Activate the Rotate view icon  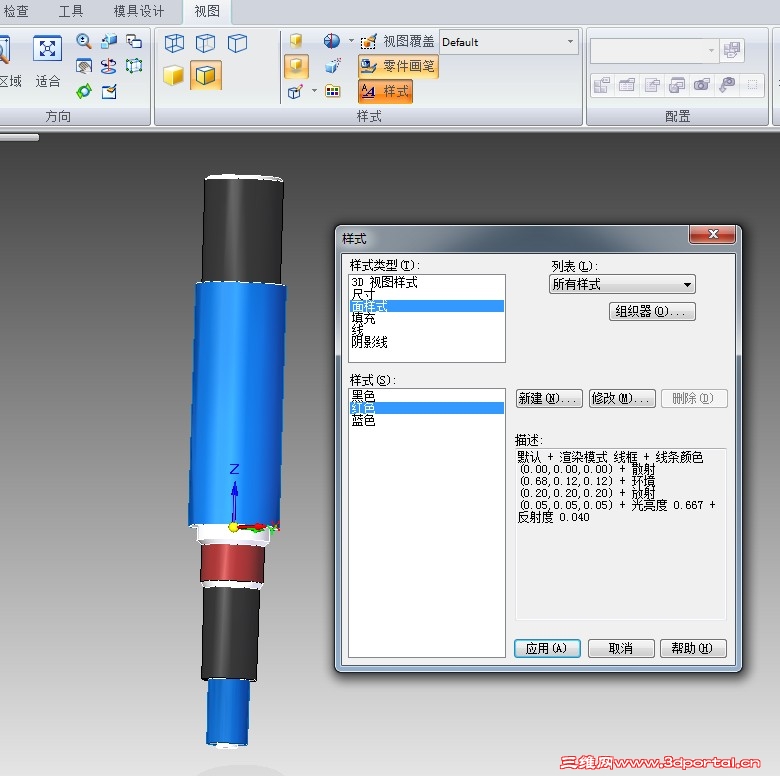click(x=109, y=66)
